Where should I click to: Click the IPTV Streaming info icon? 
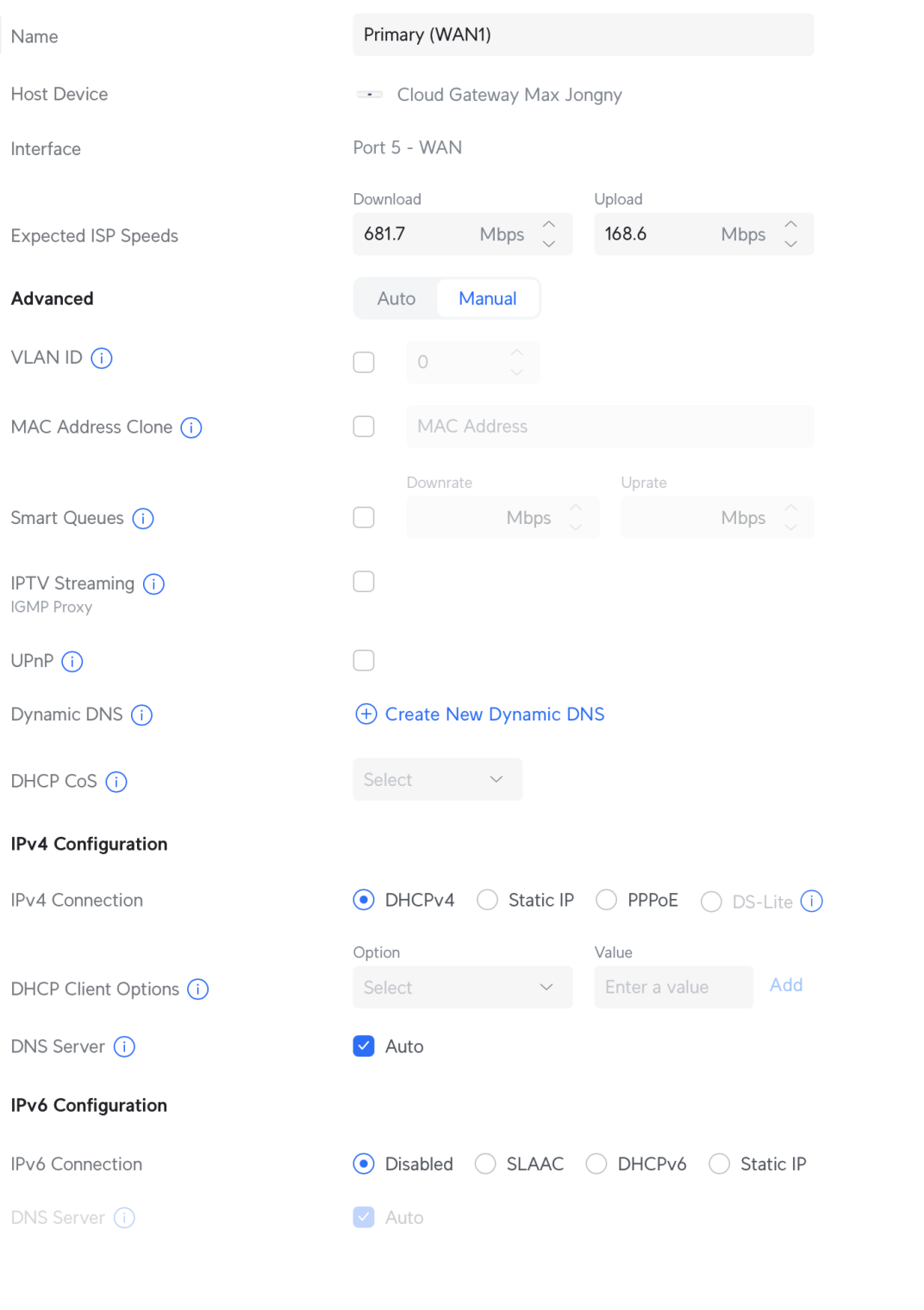coord(154,584)
